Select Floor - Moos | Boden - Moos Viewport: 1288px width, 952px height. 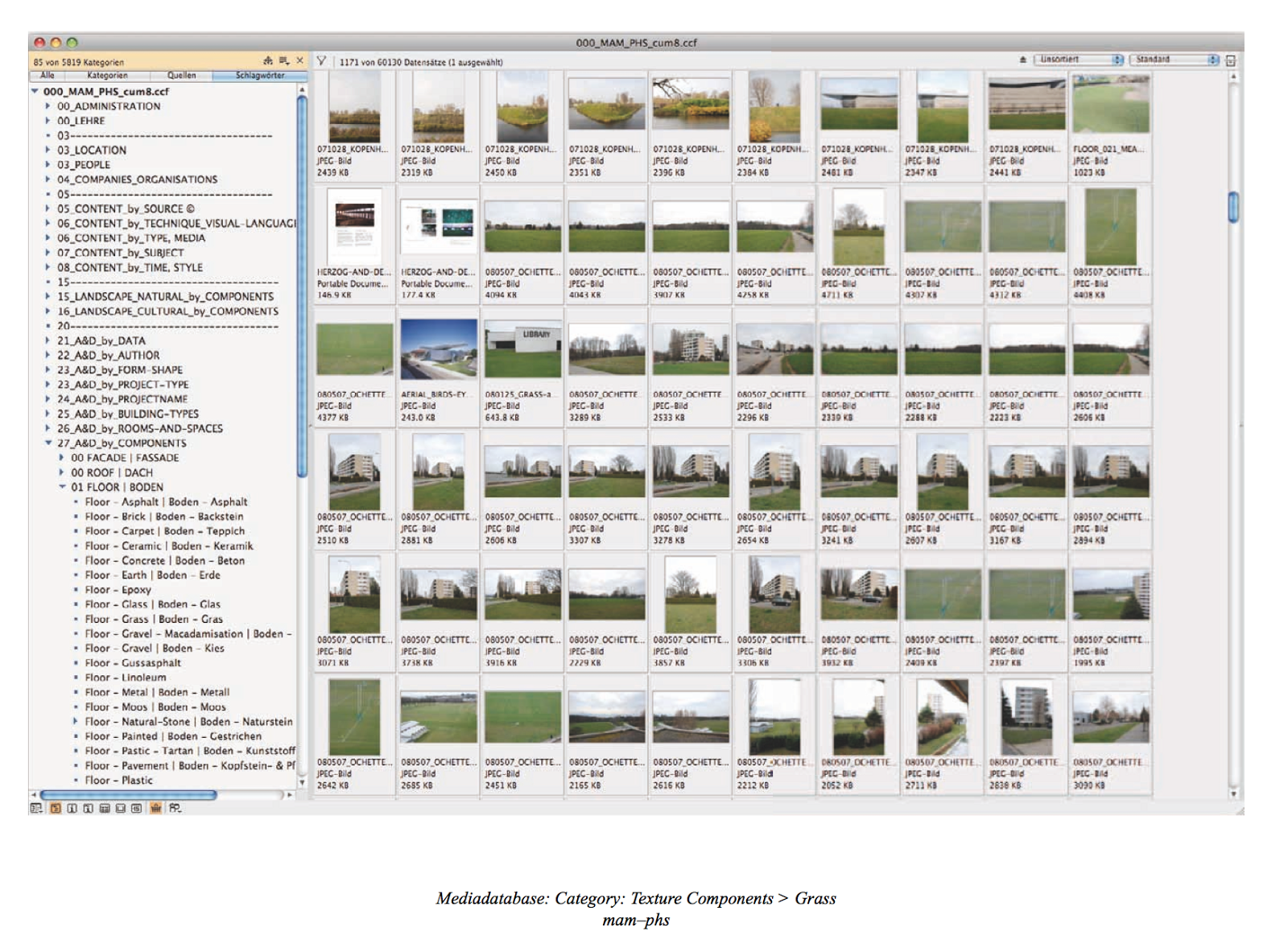click(x=155, y=707)
